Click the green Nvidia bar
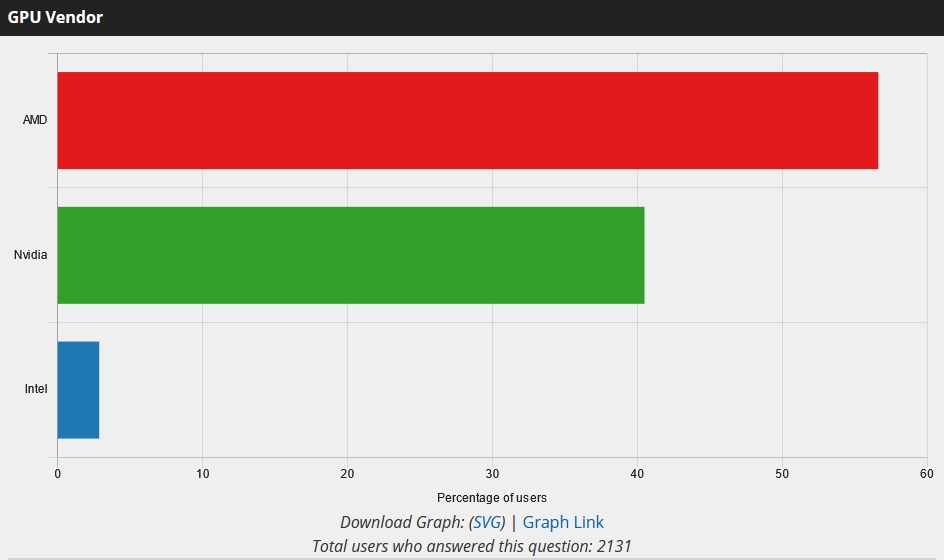The image size is (944, 560). (351, 255)
